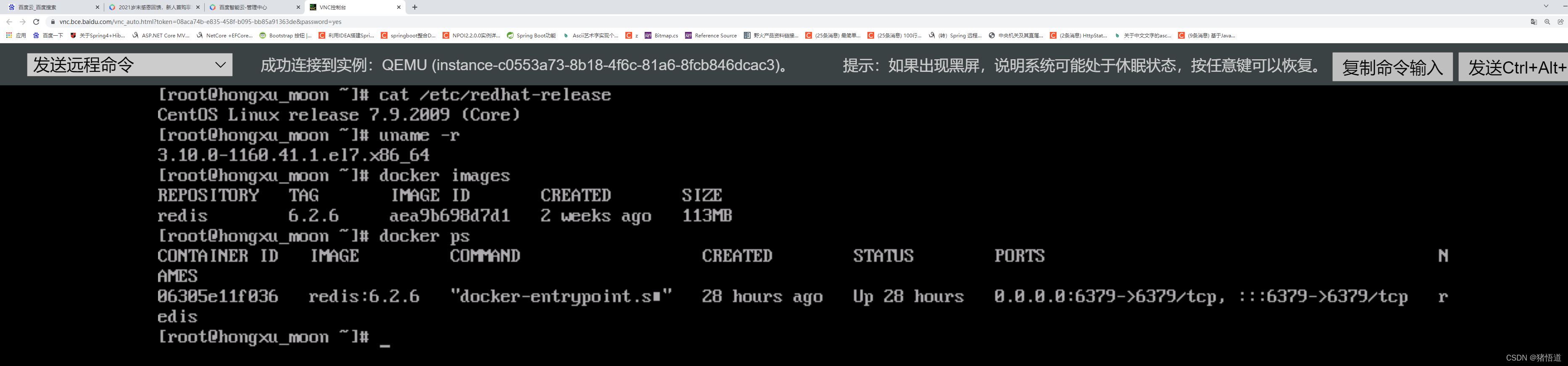
Task: Click the image ID 'aea9b698d7d1'
Action: pyautogui.click(x=449, y=216)
